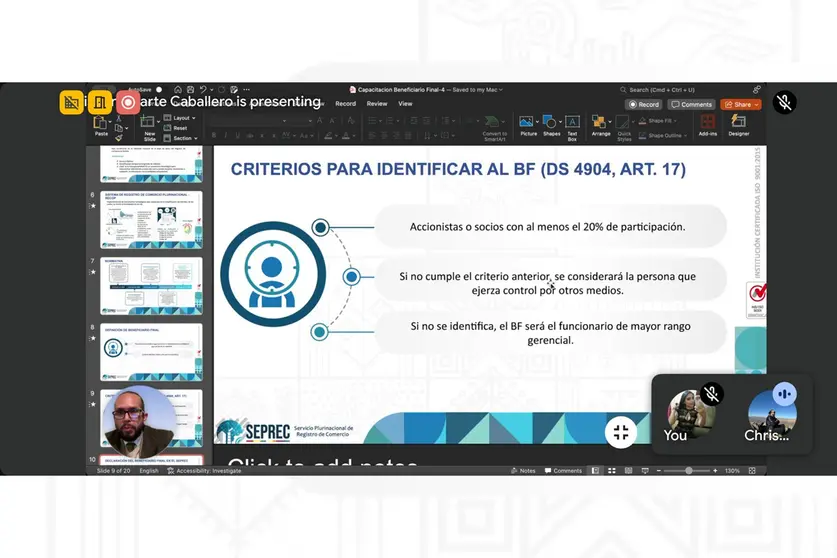The image size is (837, 558).
Task: Open the Add-ins button
Action: [708, 125]
